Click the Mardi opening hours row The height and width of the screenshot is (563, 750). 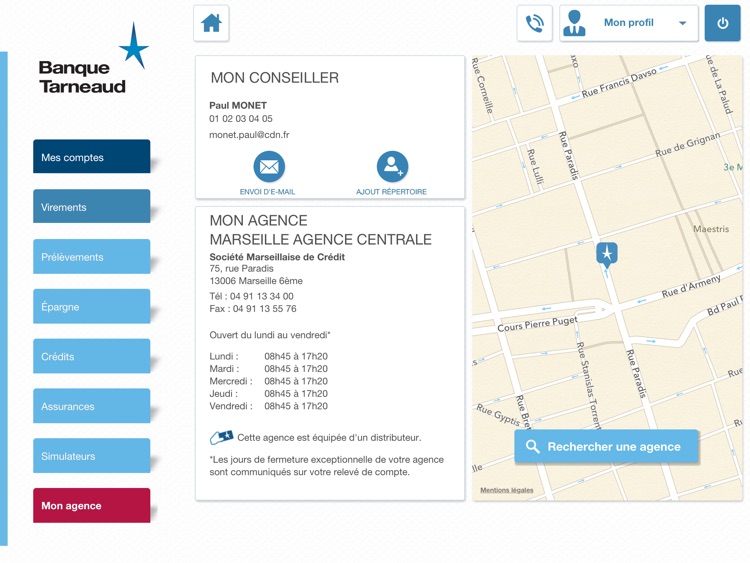(x=268, y=369)
